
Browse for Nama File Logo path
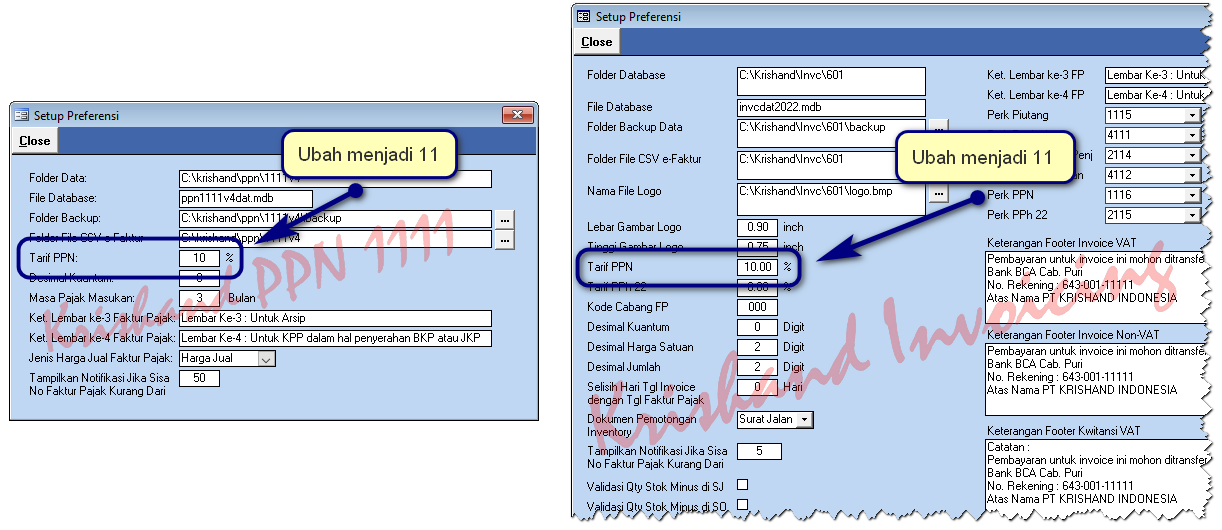click(x=938, y=193)
